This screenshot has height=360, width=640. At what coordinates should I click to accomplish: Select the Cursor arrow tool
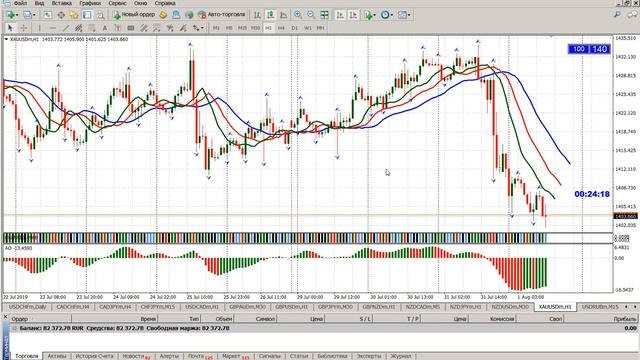tap(10, 28)
